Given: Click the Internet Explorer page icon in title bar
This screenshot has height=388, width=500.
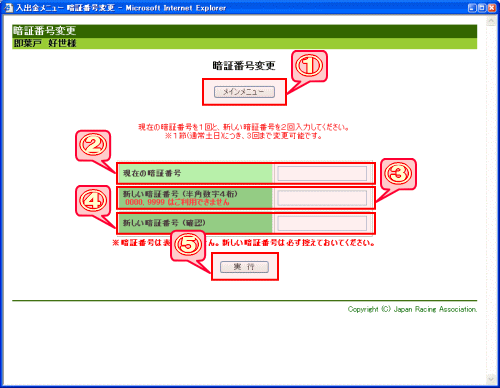Looking at the screenshot, I should [x=9, y=8].
